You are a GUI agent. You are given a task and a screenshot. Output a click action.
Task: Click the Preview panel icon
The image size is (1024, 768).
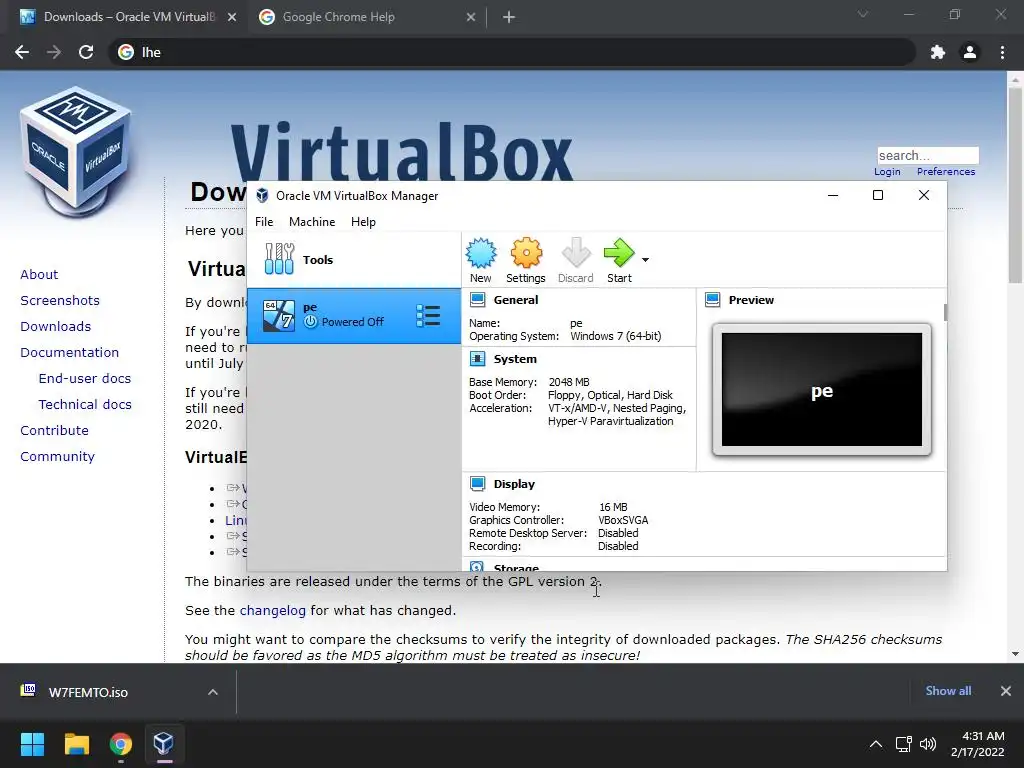point(712,300)
